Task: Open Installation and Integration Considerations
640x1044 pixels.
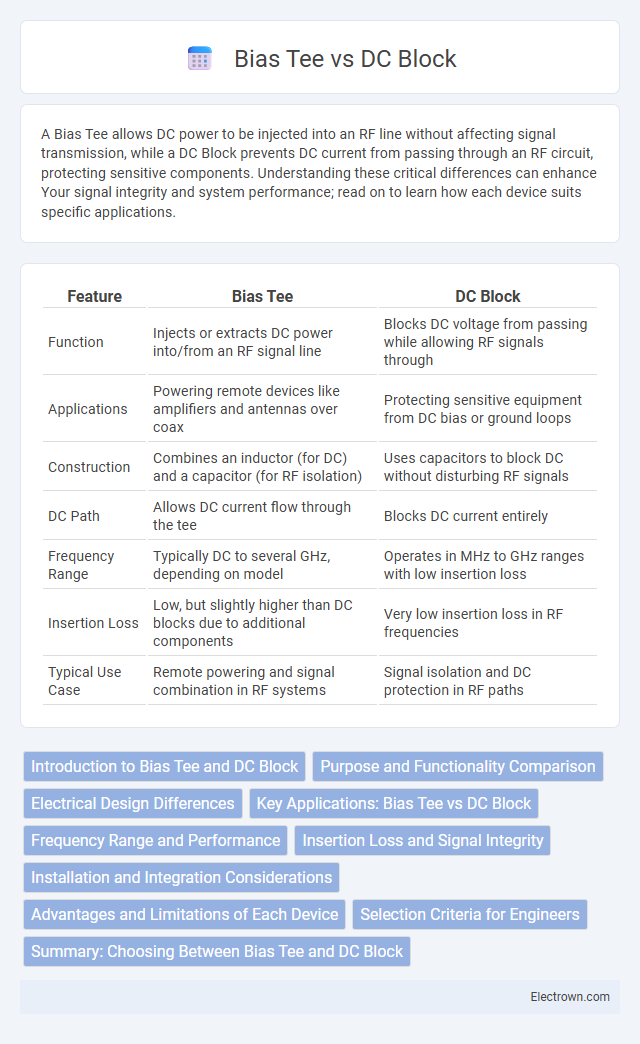Action: point(181,878)
